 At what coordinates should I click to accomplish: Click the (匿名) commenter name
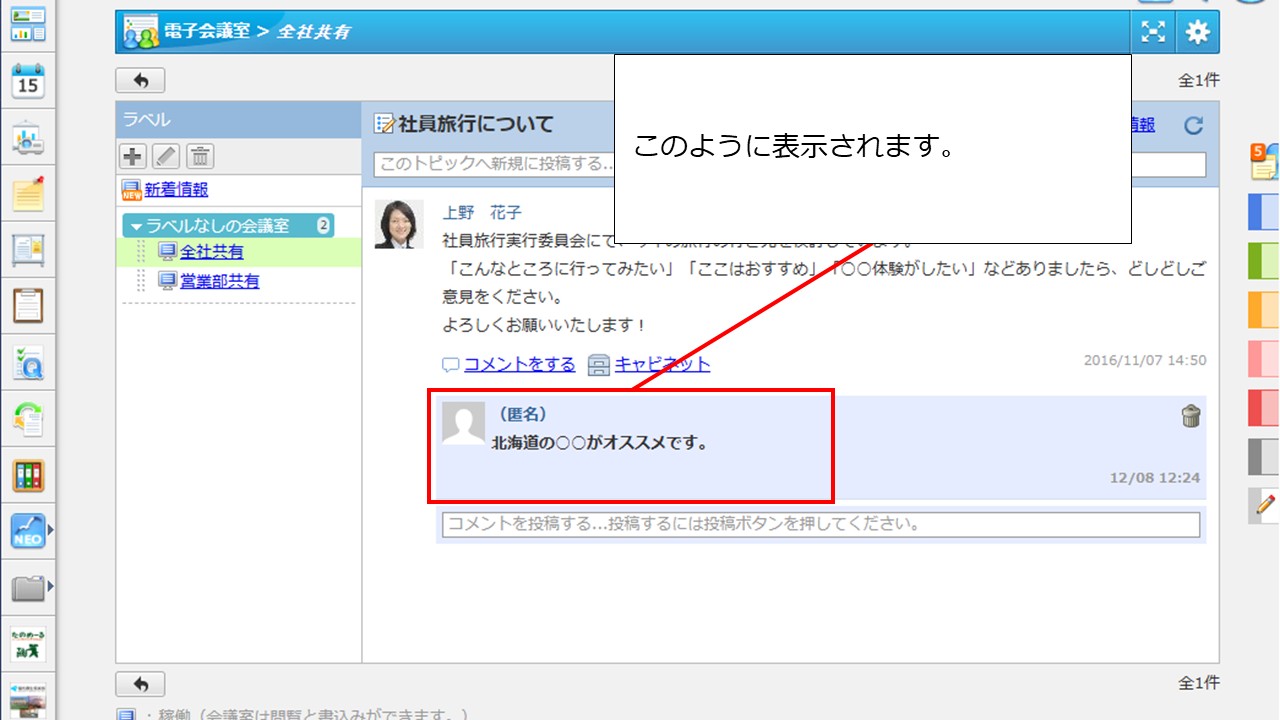tap(522, 414)
